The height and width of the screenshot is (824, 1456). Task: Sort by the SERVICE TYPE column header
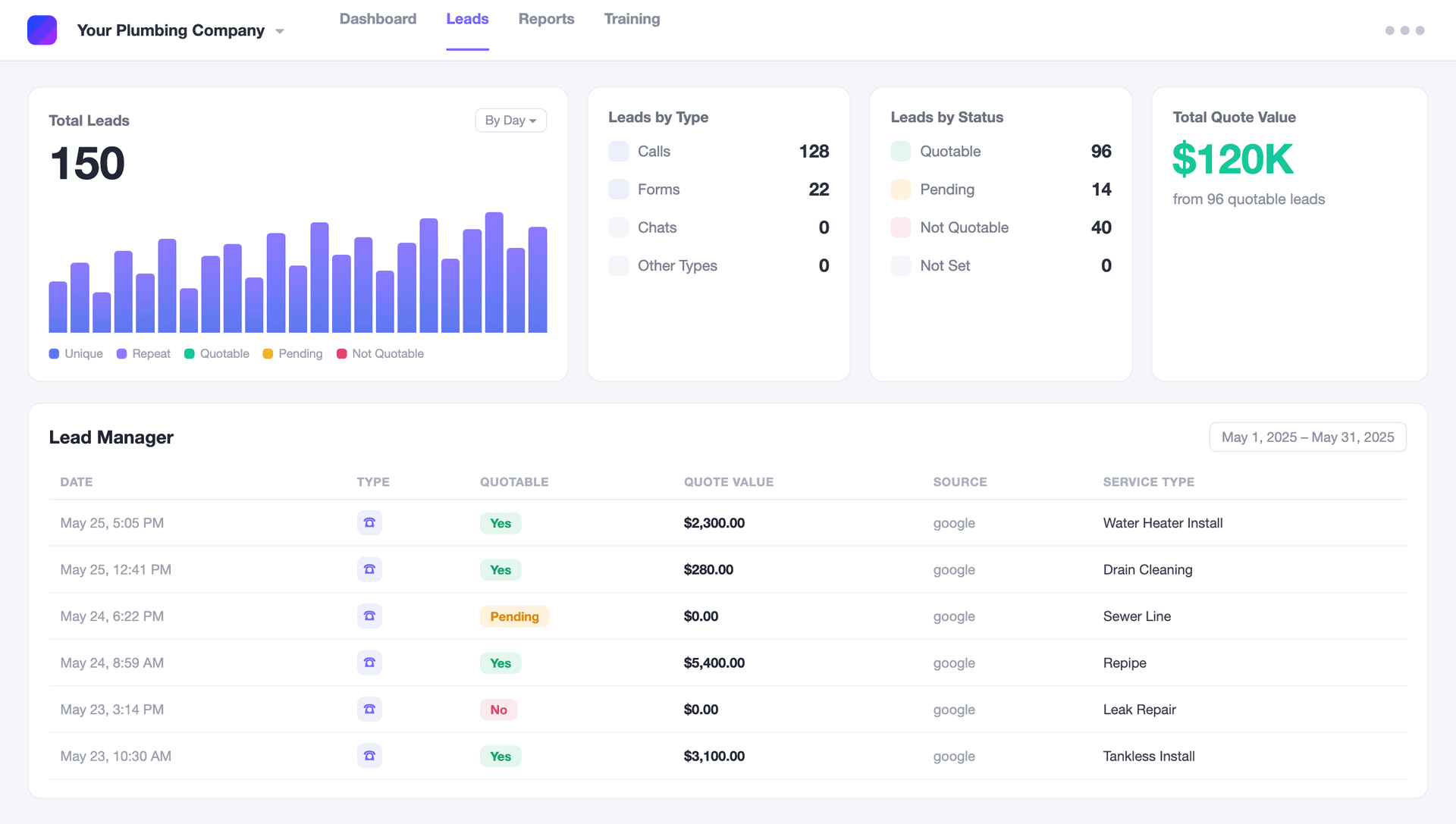point(1148,481)
